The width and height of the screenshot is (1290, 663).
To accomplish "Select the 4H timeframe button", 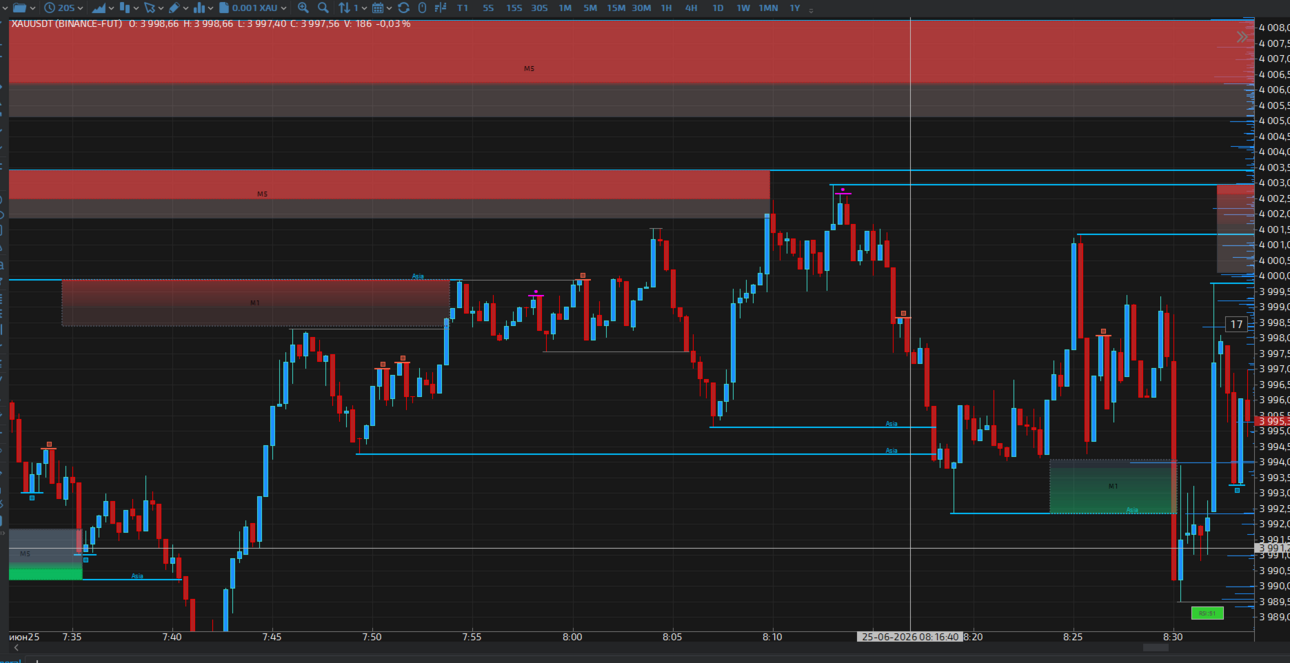I will (691, 8).
